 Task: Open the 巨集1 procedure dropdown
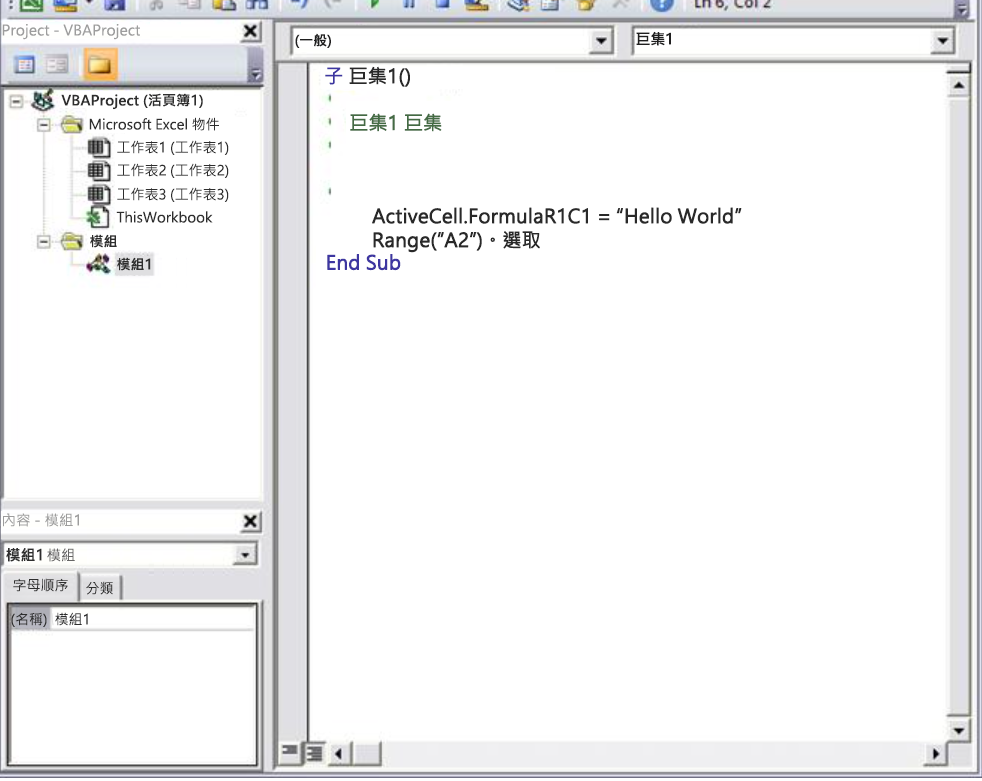[941, 41]
